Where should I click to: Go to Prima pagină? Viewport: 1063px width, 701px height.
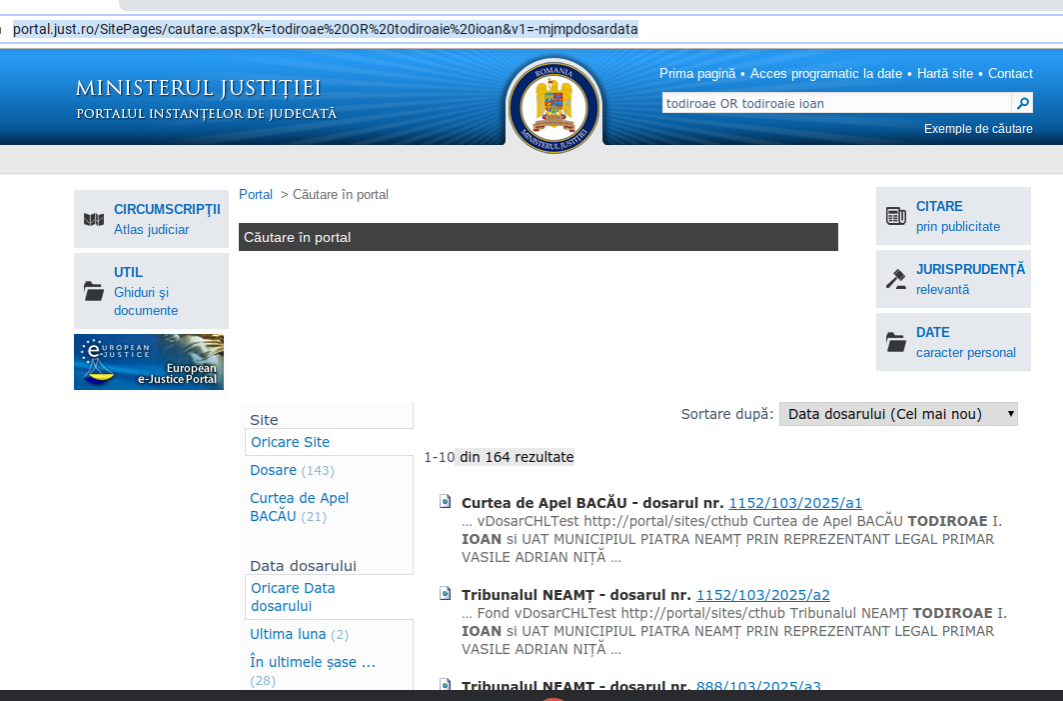point(699,73)
